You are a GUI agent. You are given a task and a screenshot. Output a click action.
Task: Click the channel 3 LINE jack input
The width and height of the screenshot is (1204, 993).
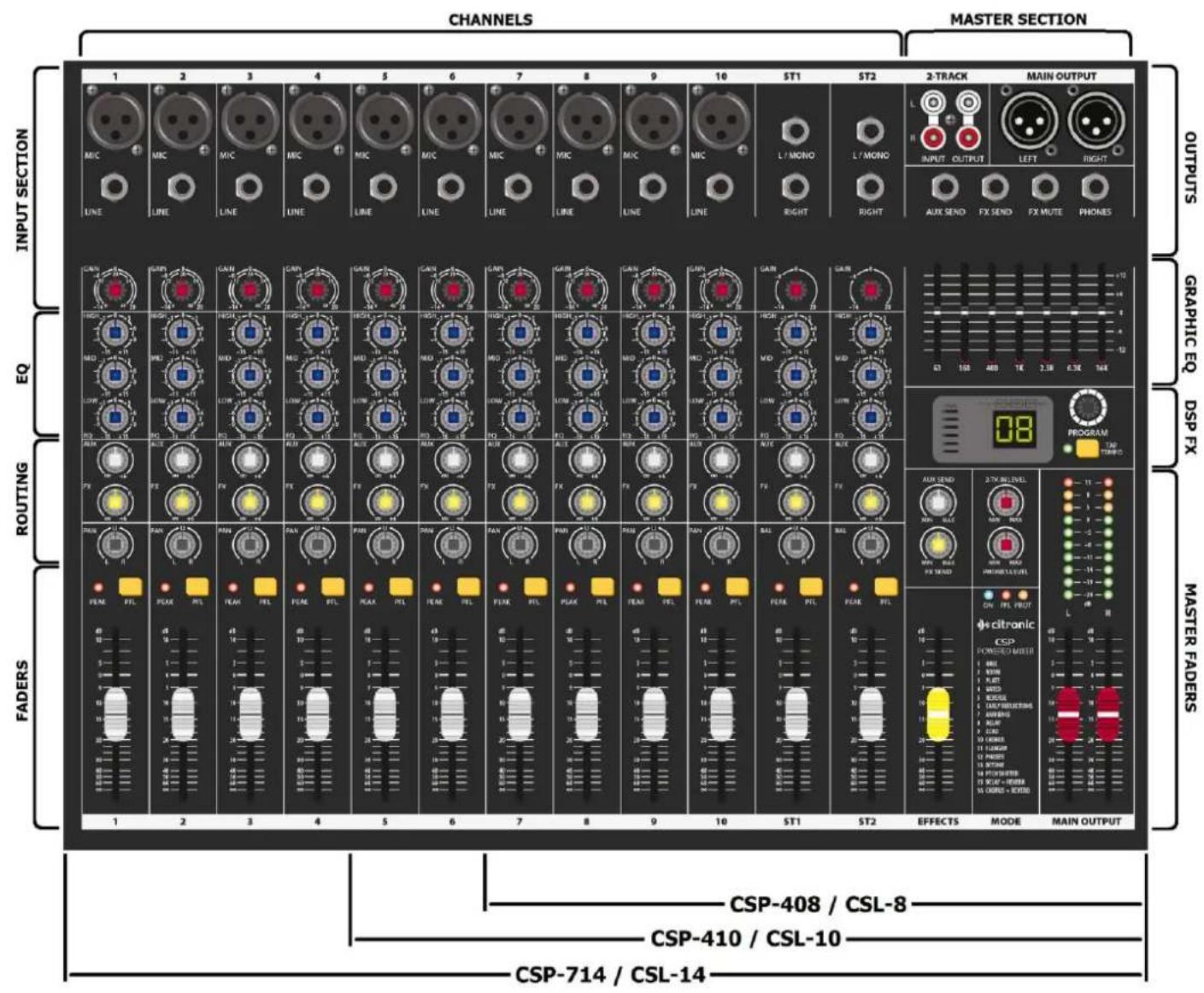coord(249,186)
